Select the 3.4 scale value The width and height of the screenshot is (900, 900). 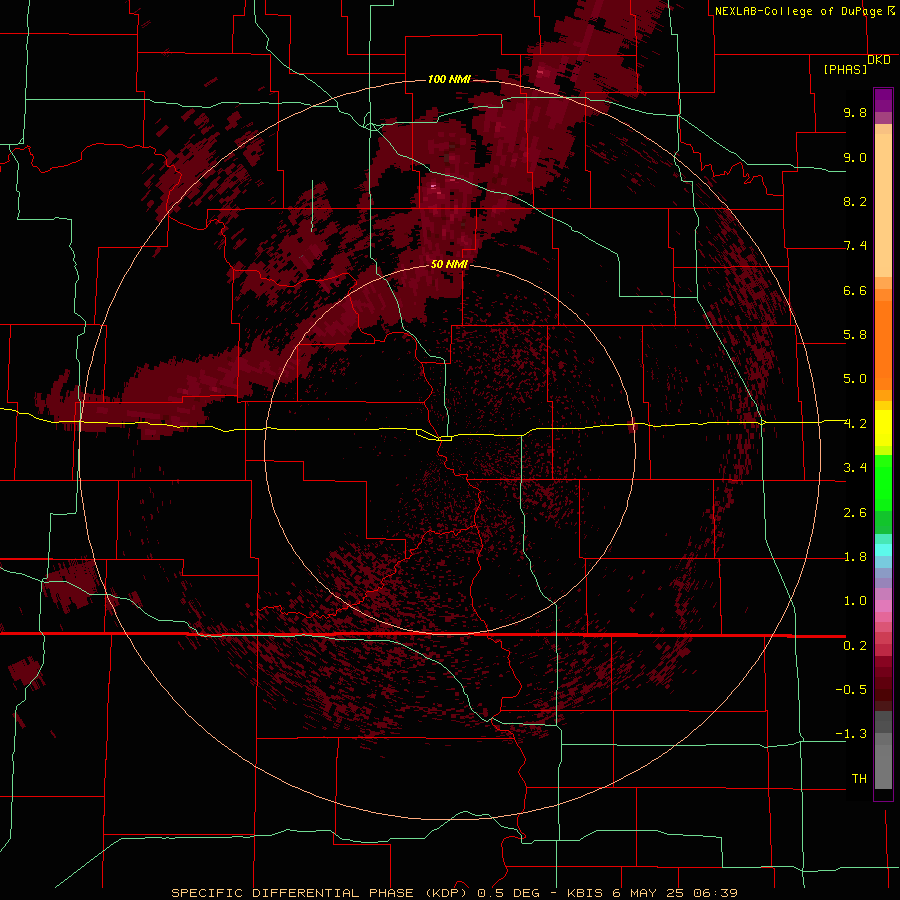click(x=855, y=468)
